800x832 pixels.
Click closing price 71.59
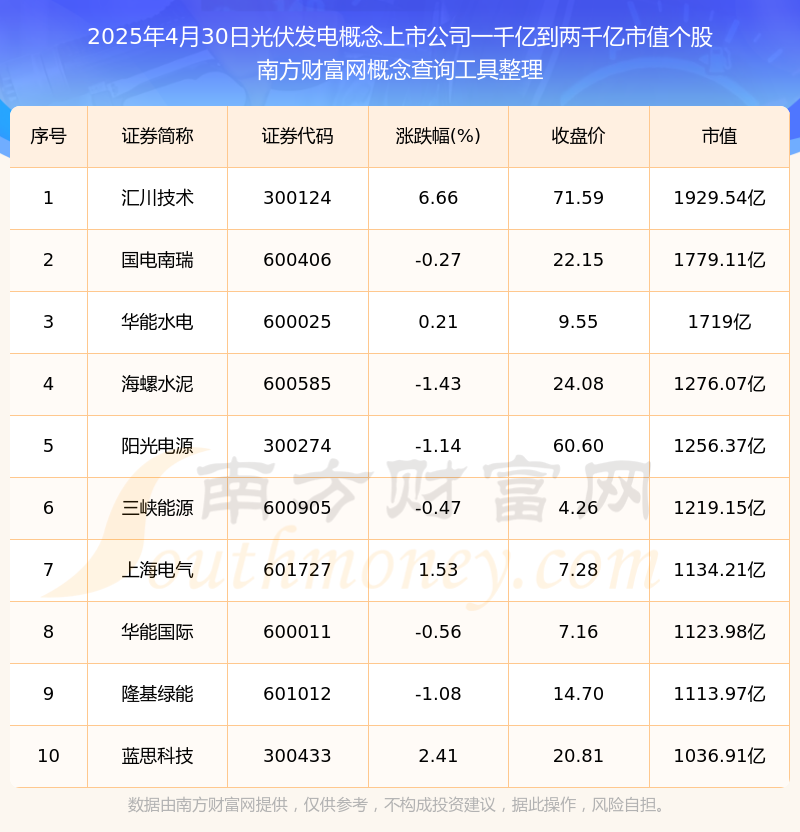(578, 198)
